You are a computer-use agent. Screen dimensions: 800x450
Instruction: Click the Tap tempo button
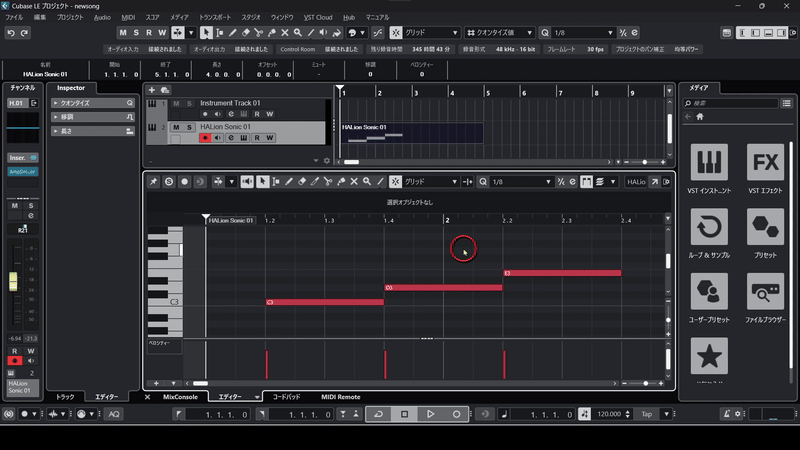click(x=646, y=414)
